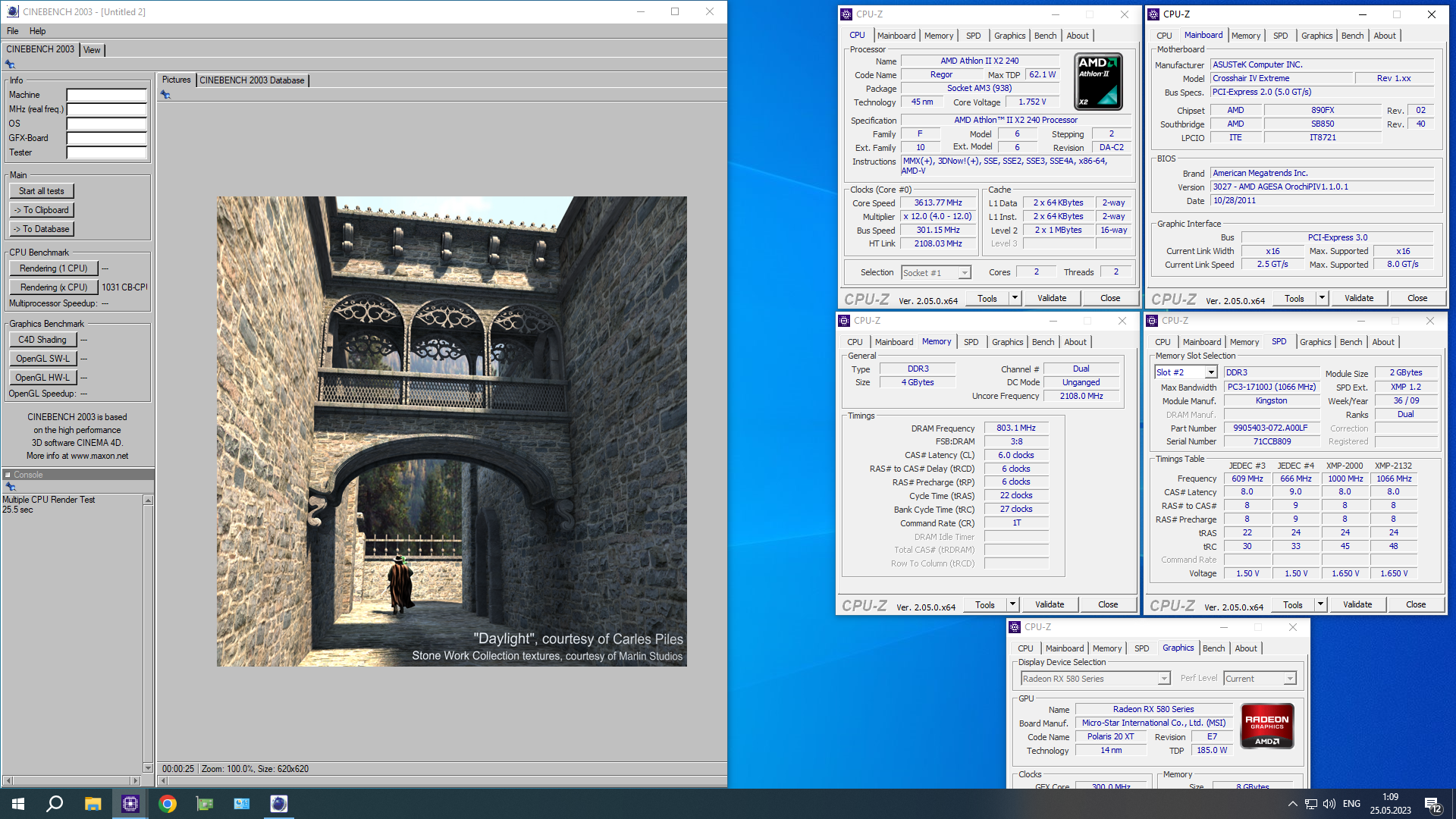Viewport: 1456px width, 819px height.
Task: Click To Clipboard button
Action: (x=42, y=210)
